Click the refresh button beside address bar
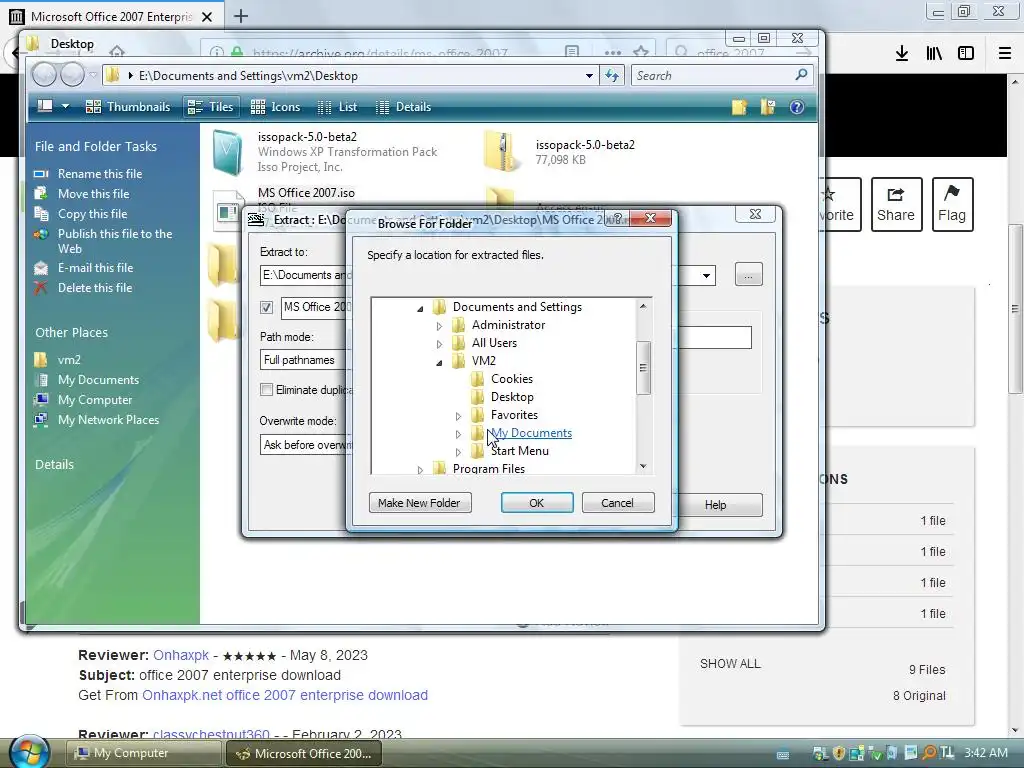 [612, 76]
